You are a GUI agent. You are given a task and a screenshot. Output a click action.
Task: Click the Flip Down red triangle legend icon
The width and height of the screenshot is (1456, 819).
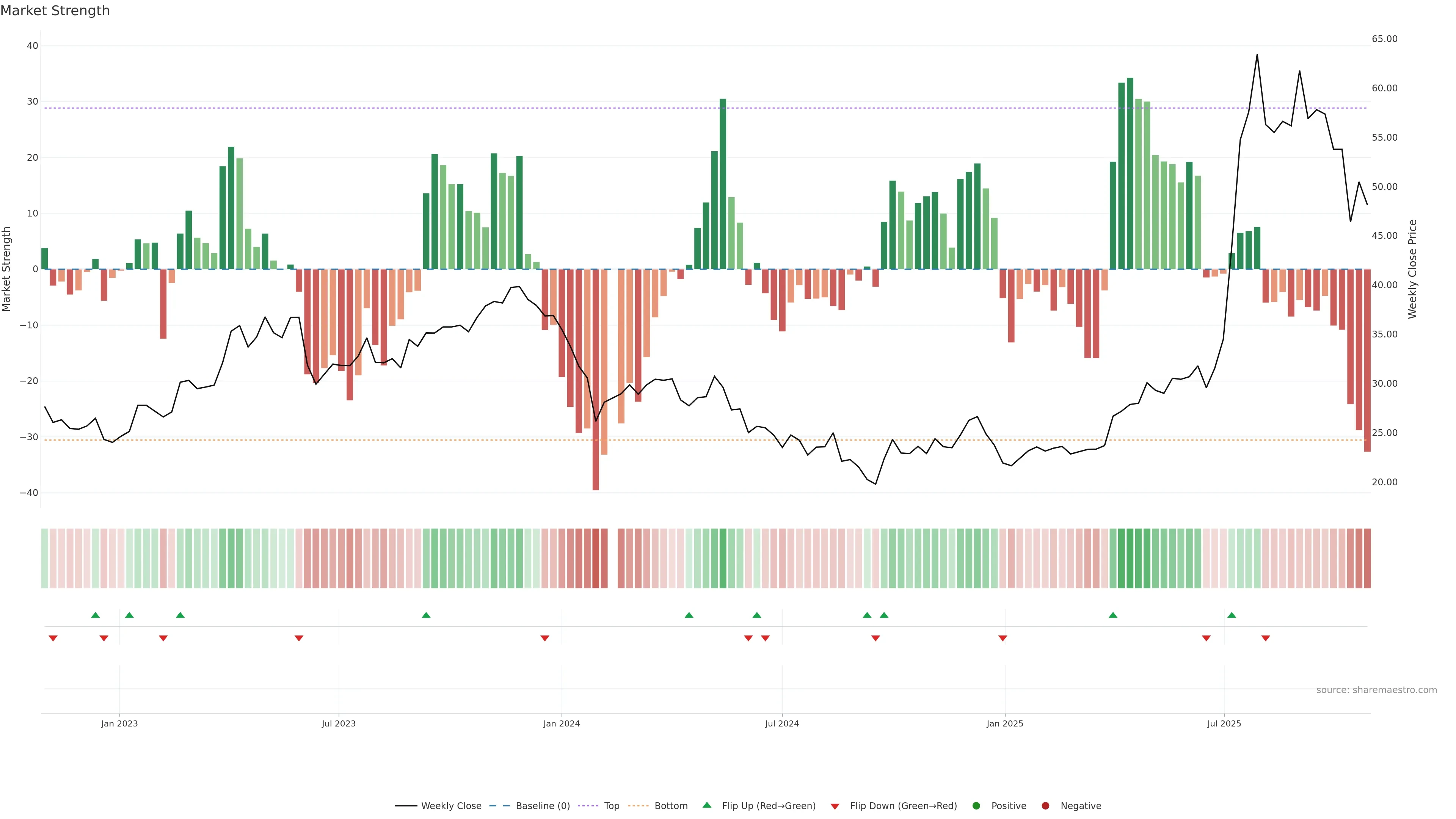click(x=835, y=806)
